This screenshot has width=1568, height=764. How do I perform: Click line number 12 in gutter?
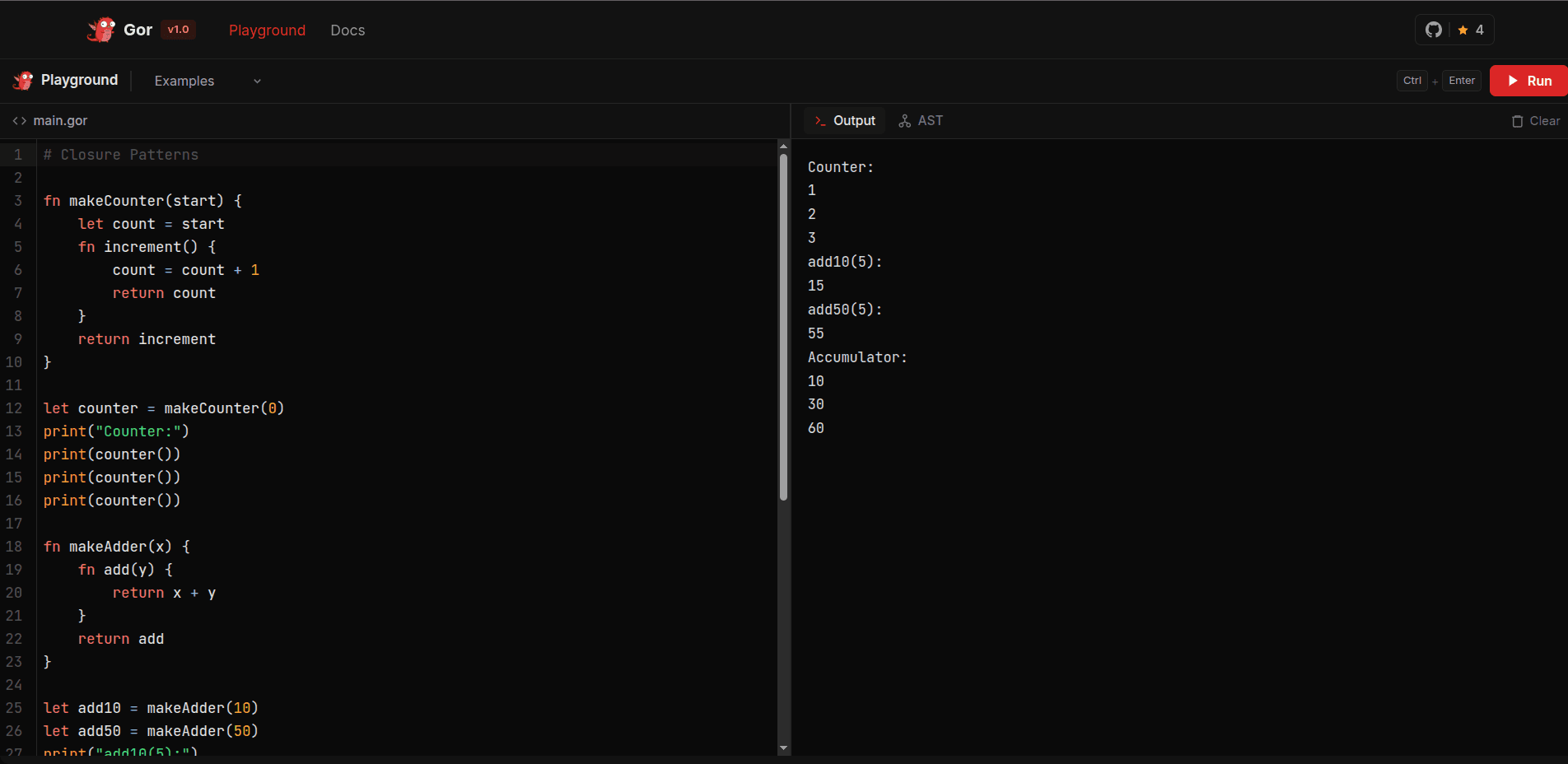point(14,408)
